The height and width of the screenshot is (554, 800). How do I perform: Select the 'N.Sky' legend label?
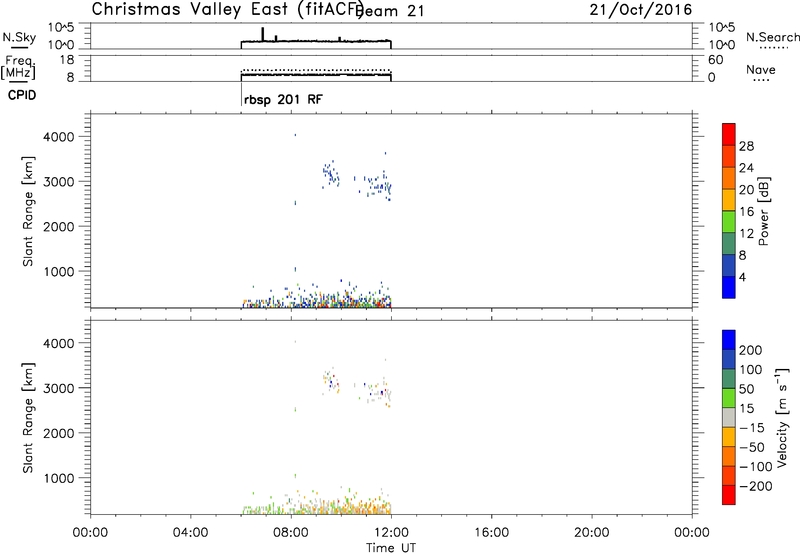pyautogui.click(x=19, y=37)
